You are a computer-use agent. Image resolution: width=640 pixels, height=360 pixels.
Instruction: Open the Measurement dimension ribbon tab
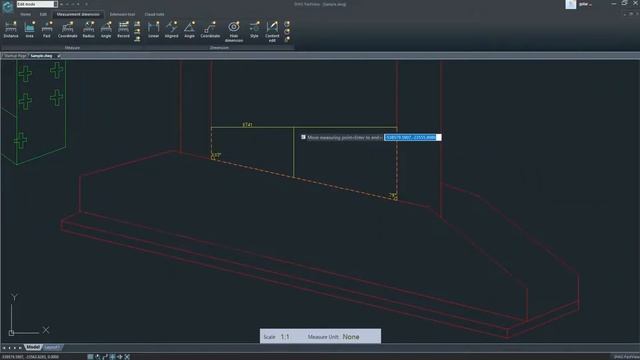tap(78, 14)
